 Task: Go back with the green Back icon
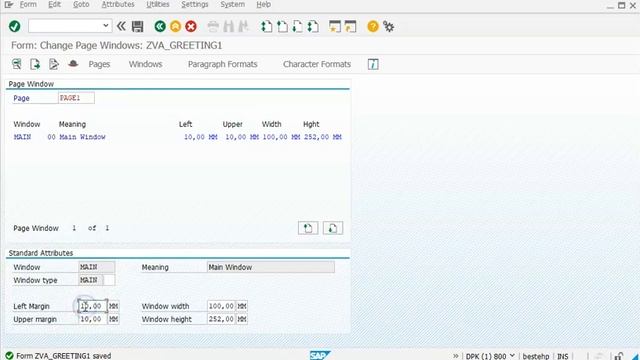(x=160, y=27)
